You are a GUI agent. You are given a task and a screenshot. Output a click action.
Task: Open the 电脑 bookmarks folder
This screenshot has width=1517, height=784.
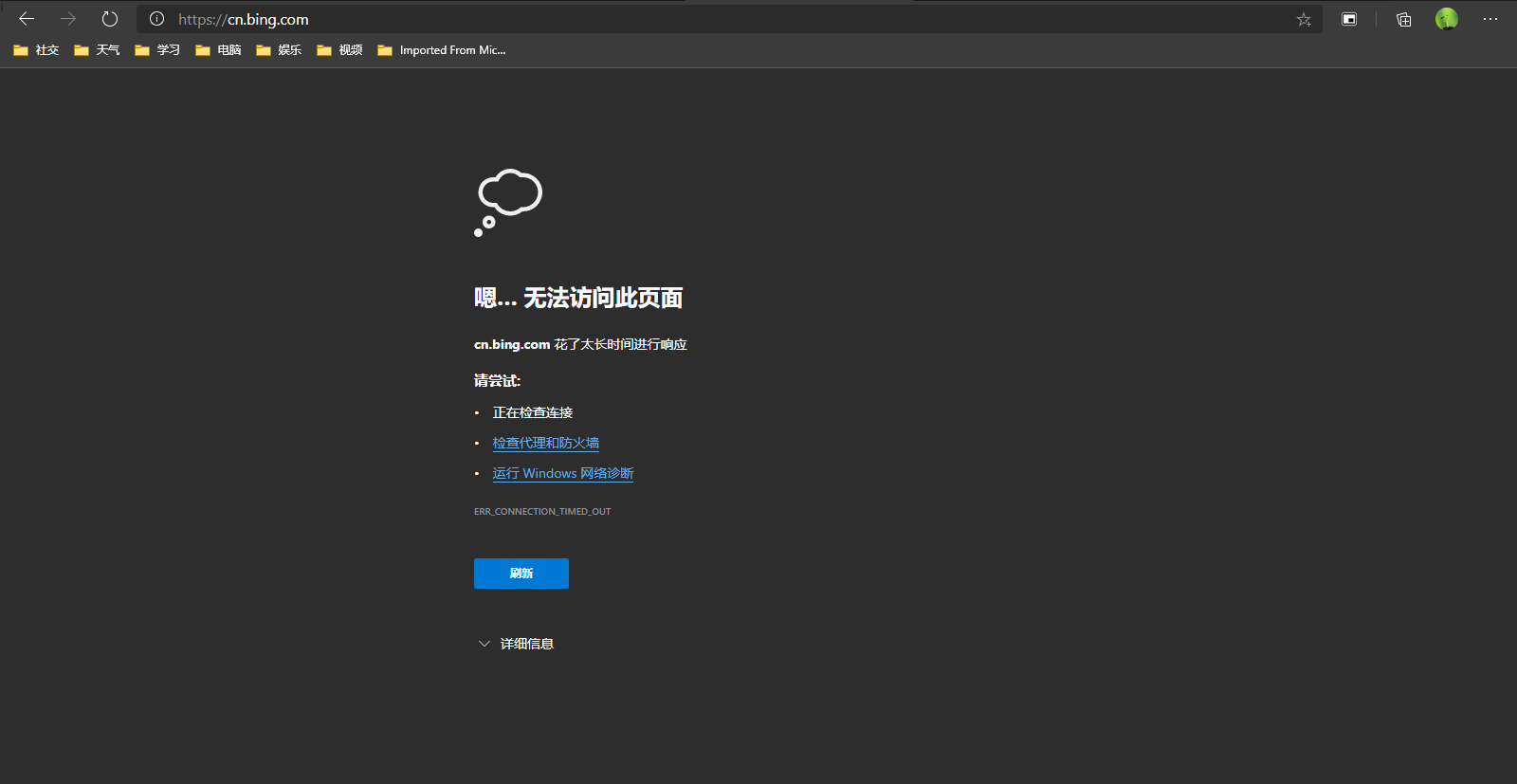click(218, 50)
